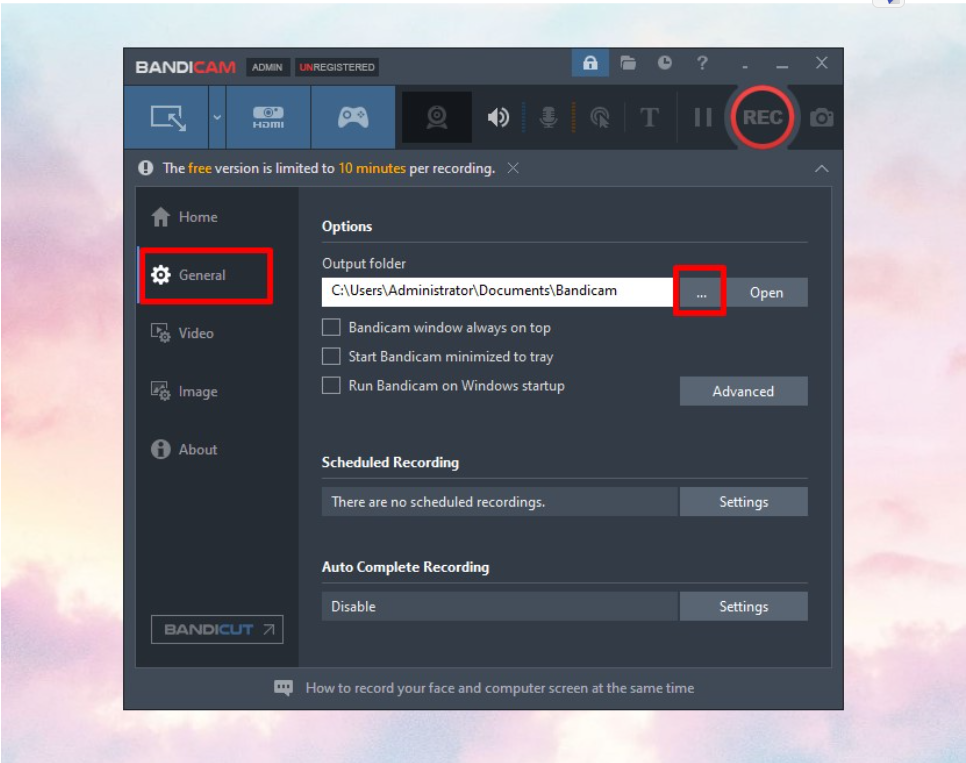Screen dimensions: 966x763
Task: Toggle the webcam overlay icon
Action: [x=437, y=117]
